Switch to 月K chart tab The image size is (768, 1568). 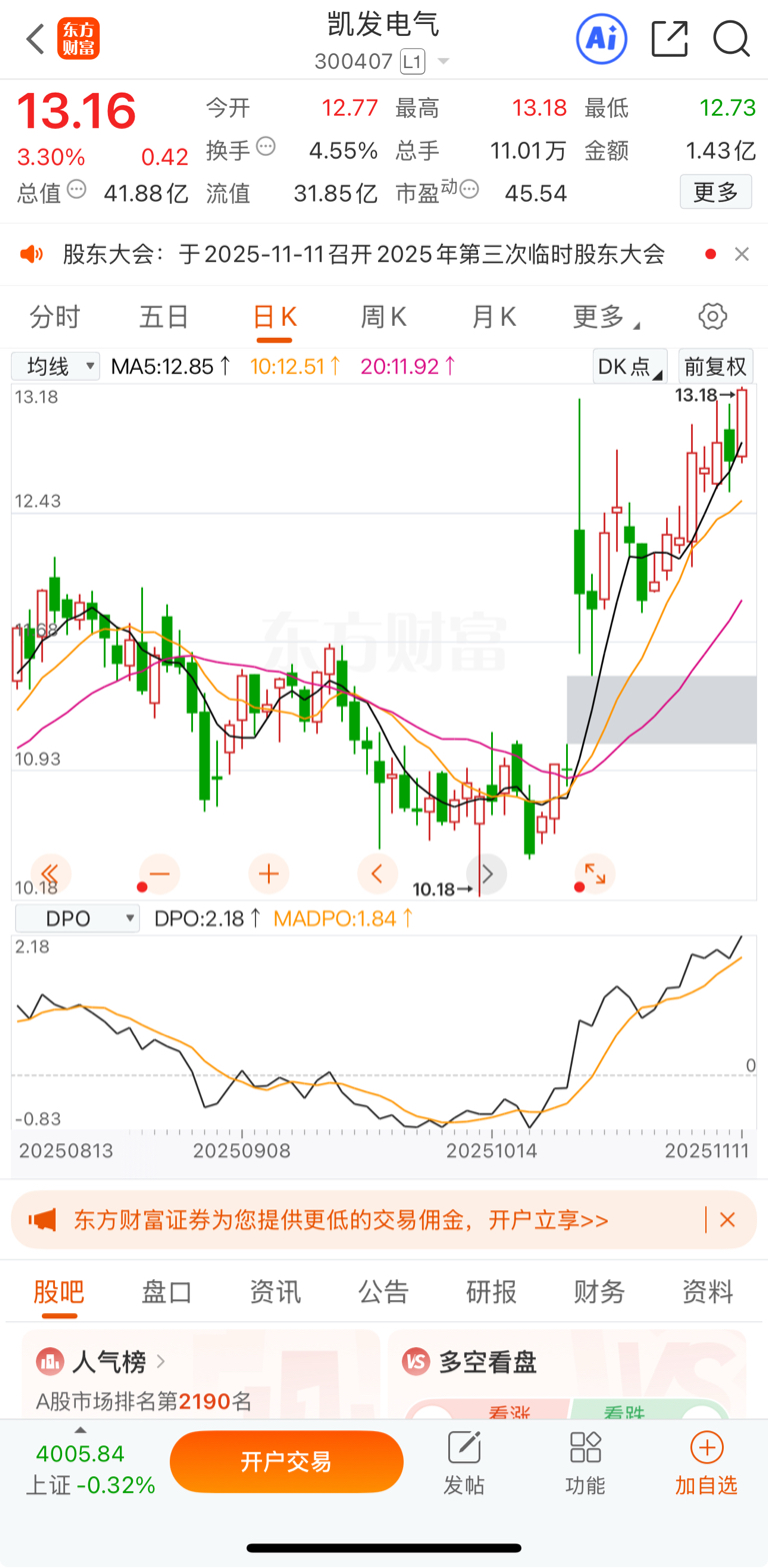493,318
